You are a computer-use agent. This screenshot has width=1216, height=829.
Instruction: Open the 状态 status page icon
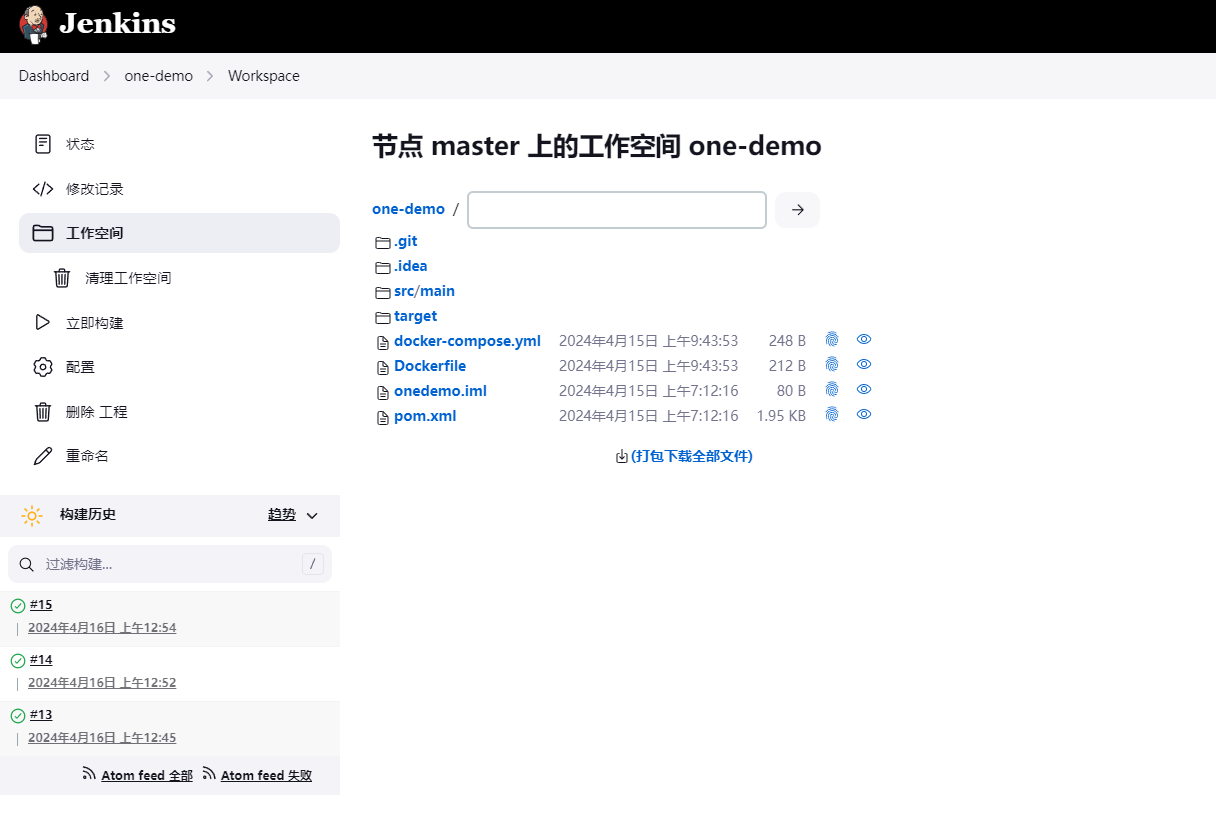43,144
